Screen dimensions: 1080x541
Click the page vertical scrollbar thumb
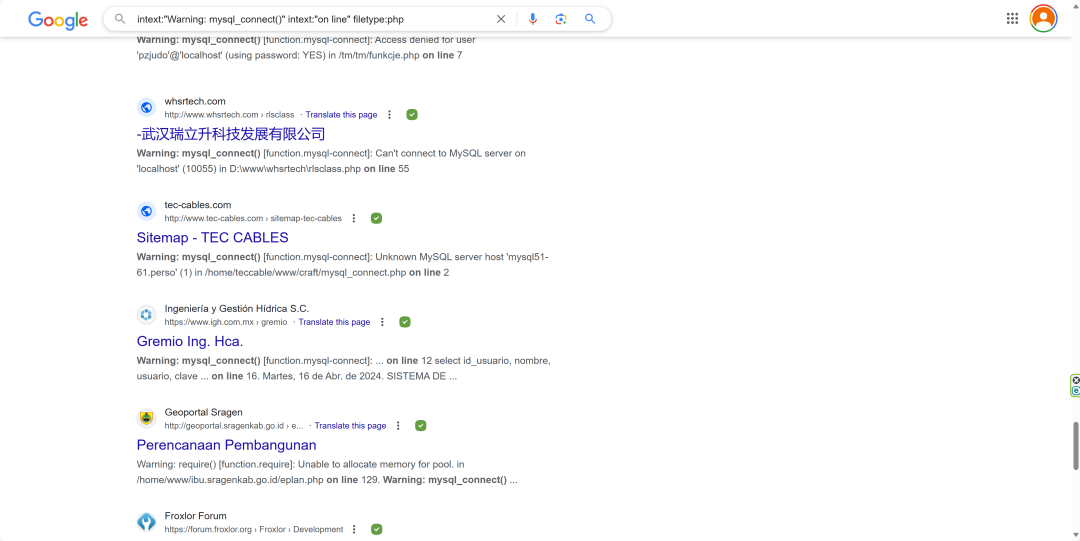click(x=1074, y=445)
